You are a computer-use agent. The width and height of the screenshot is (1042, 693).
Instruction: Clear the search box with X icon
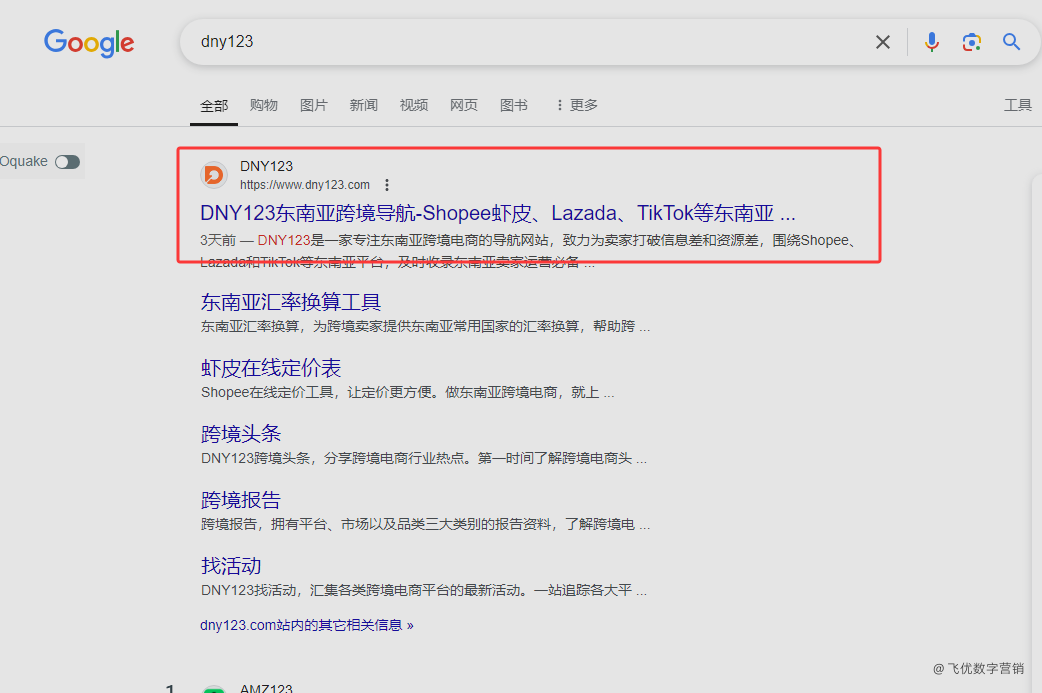pos(883,42)
